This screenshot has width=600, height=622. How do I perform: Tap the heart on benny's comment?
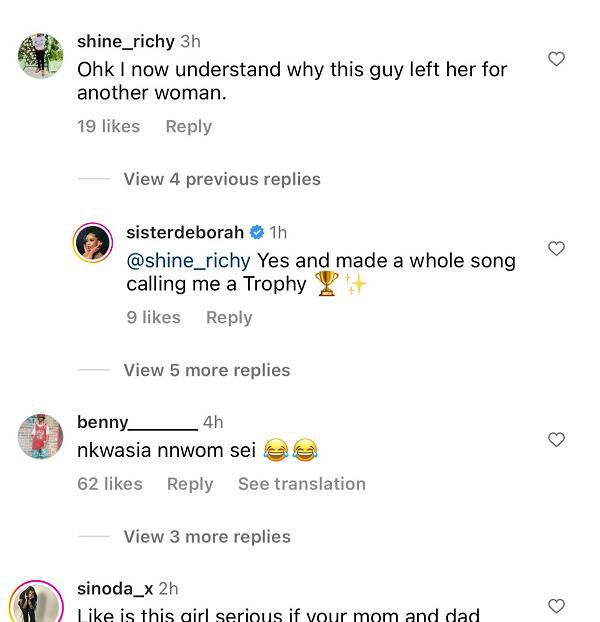(557, 439)
